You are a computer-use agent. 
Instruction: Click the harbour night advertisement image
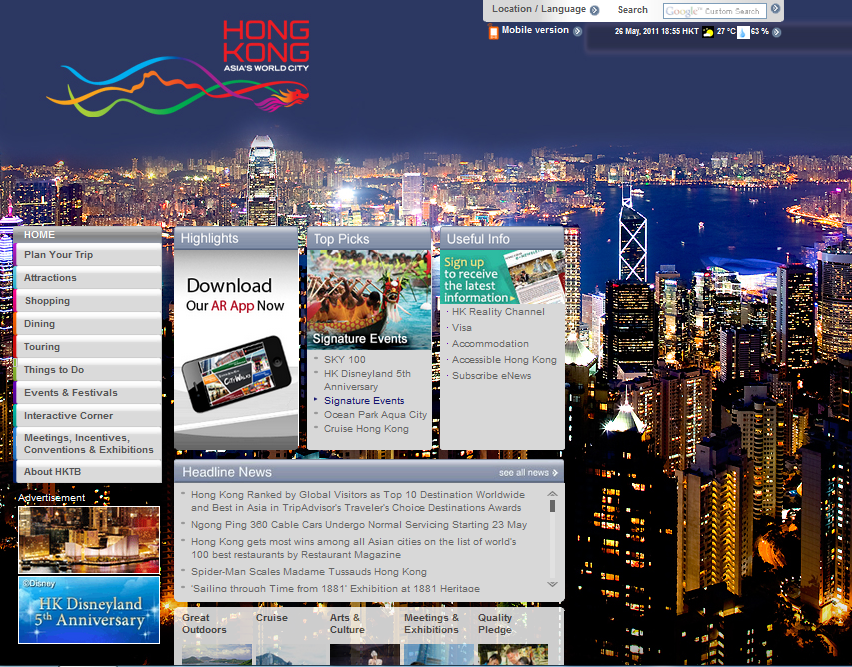click(89, 540)
